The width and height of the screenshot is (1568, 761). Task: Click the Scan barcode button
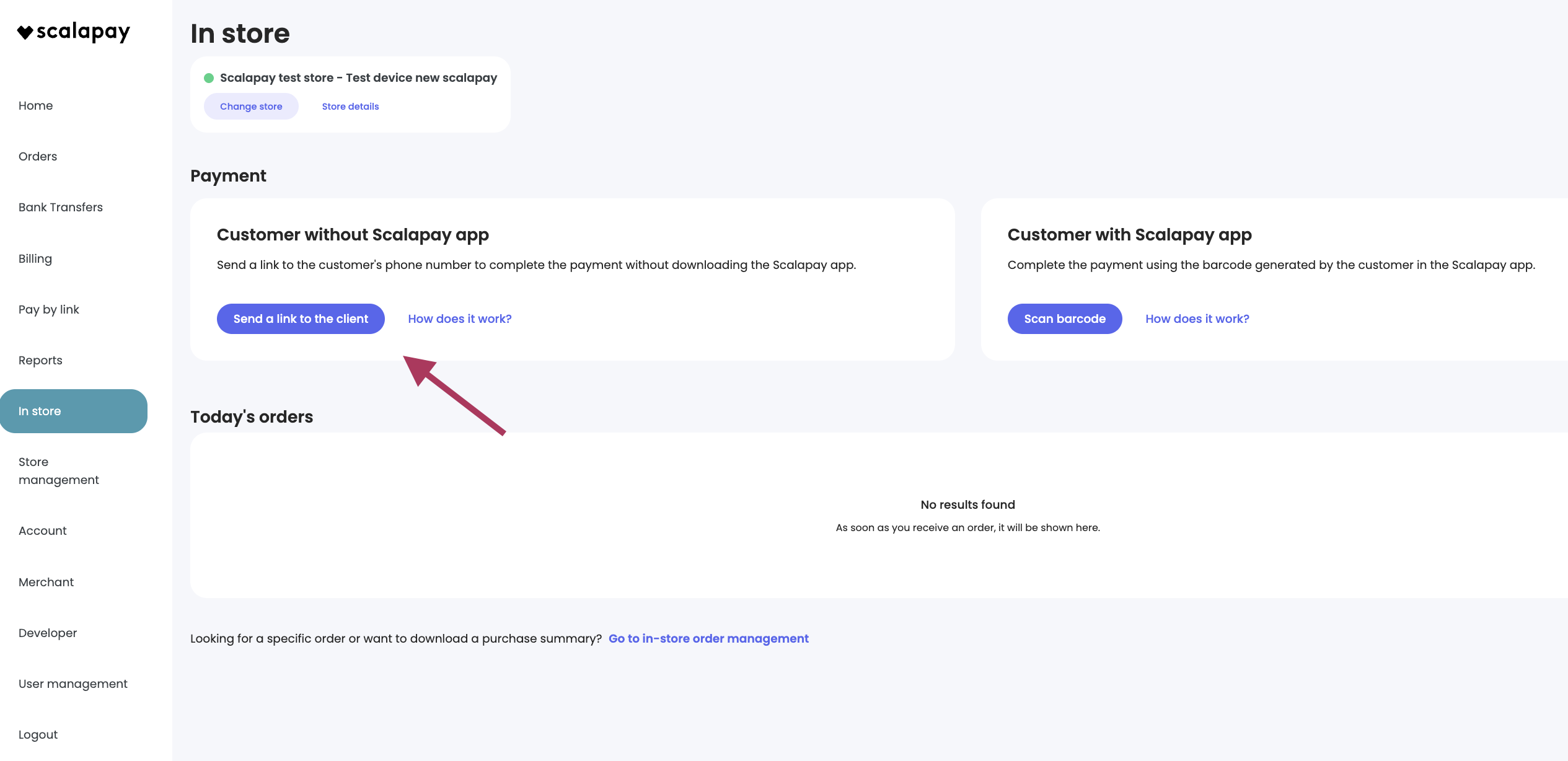click(1065, 319)
